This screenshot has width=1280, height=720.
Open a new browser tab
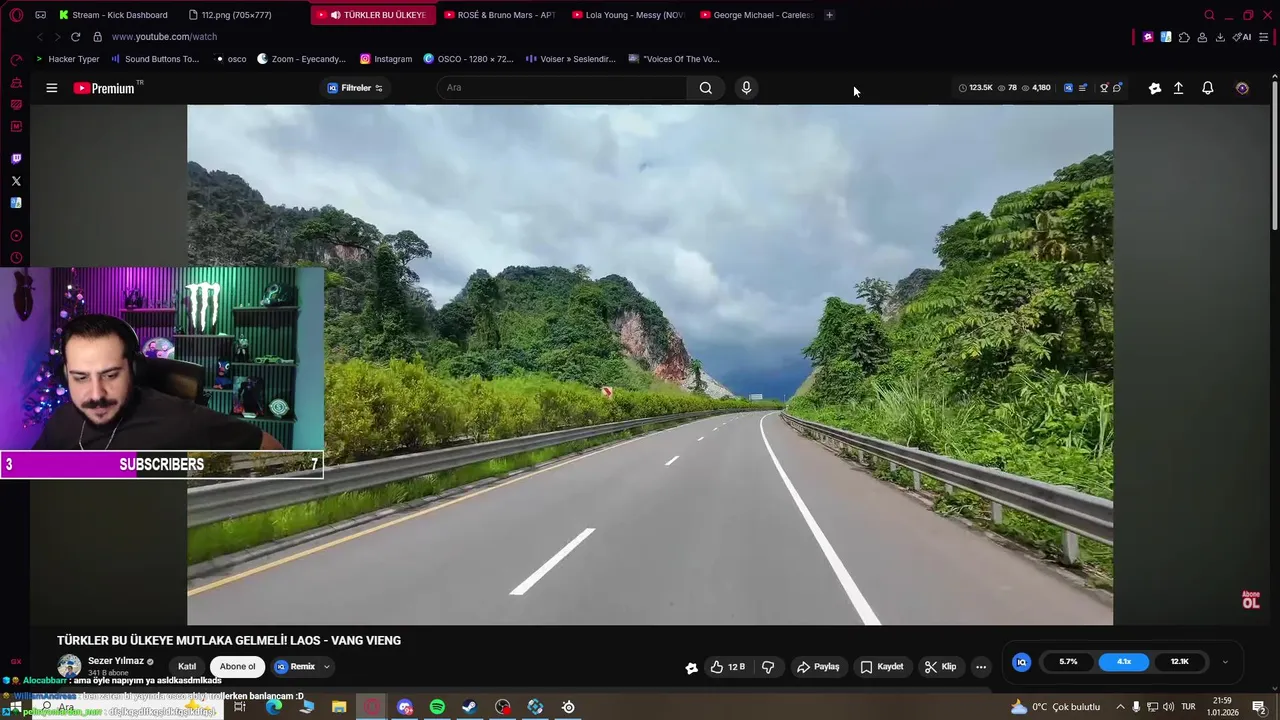[x=829, y=15]
